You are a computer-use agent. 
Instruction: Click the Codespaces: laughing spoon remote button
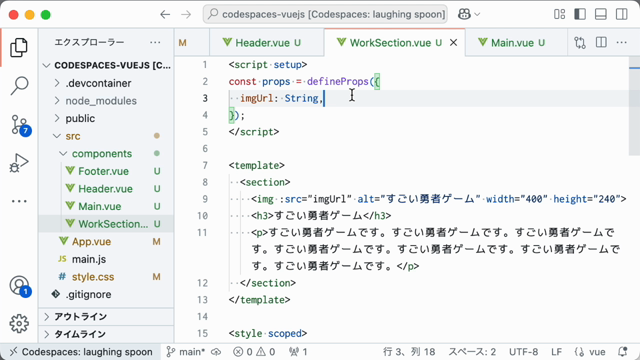[x=81, y=352]
